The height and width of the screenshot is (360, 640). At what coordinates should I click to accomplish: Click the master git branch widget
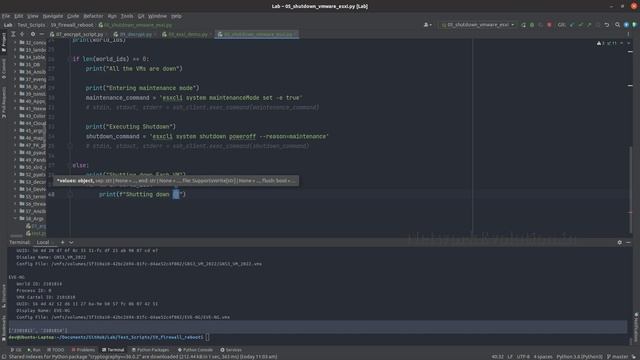(x=617, y=357)
